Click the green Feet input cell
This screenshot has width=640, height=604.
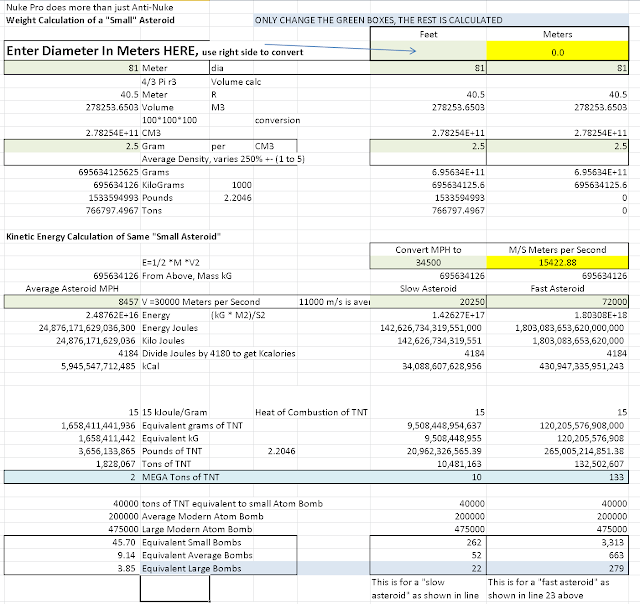(x=428, y=51)
